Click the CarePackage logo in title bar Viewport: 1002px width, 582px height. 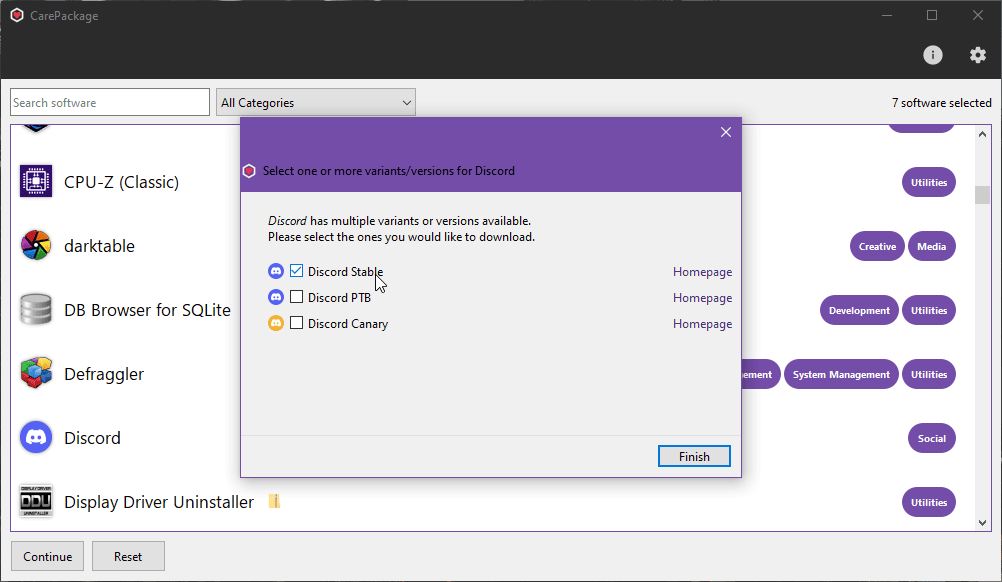[17, 15]
